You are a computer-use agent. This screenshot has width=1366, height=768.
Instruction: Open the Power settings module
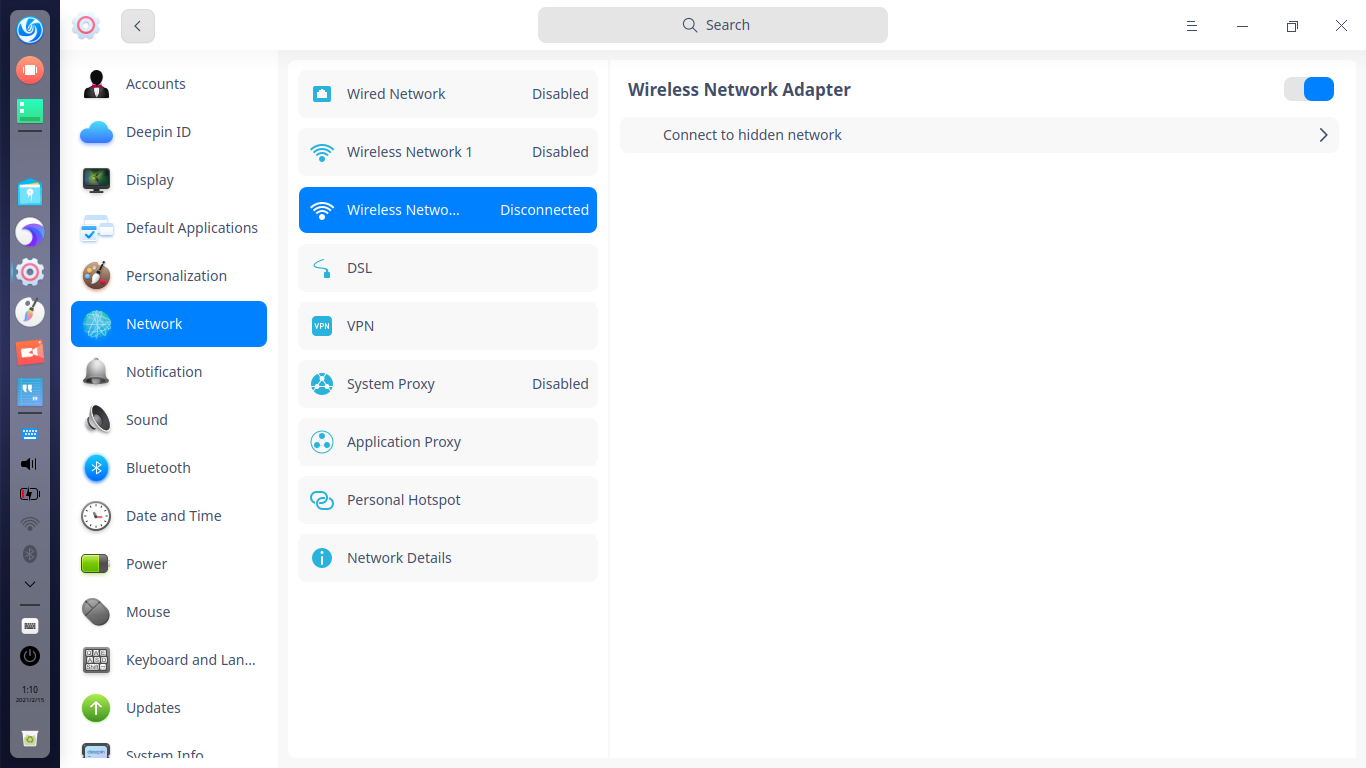[x=169, y=564]
